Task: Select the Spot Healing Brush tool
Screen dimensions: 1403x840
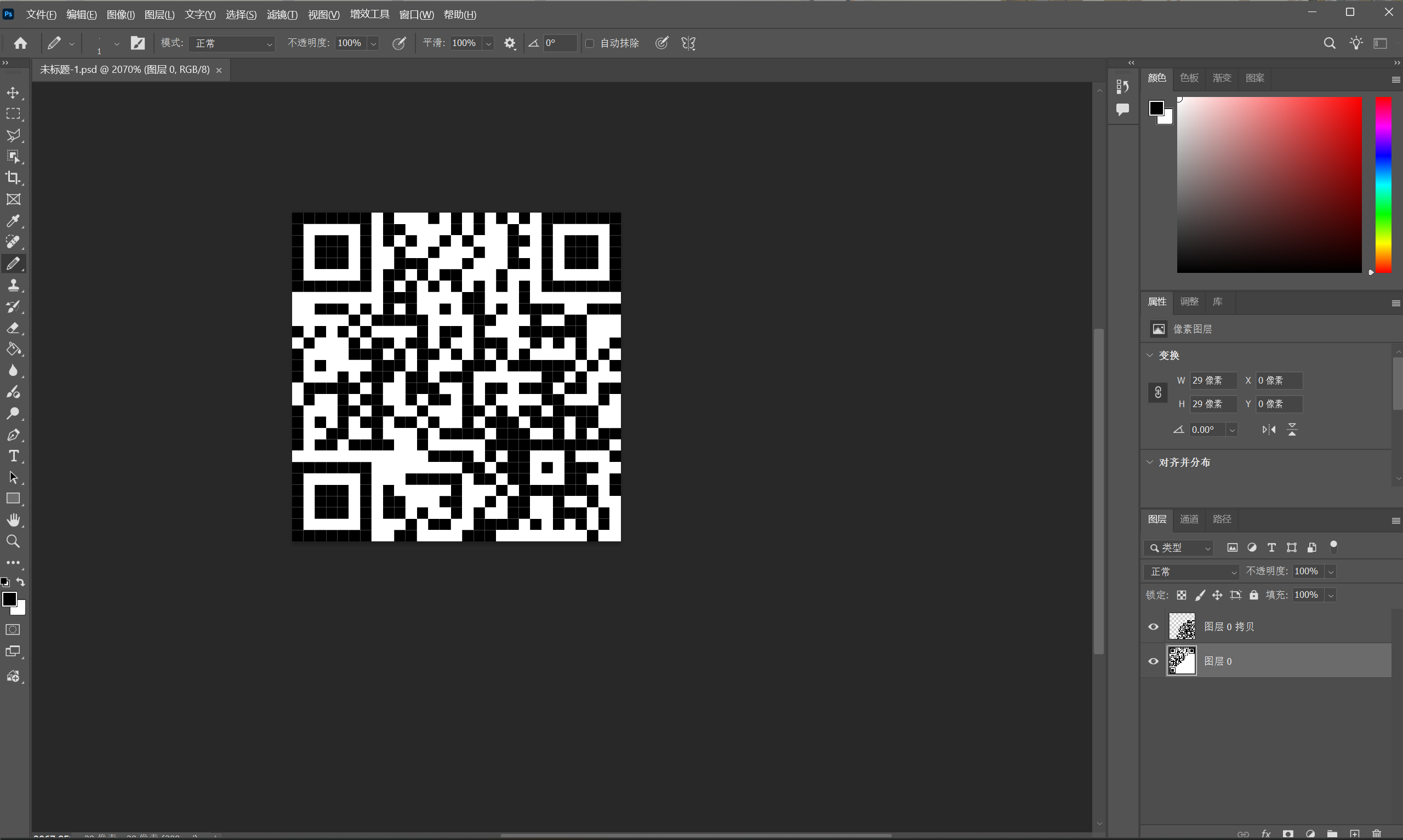Action: (13, 242)
